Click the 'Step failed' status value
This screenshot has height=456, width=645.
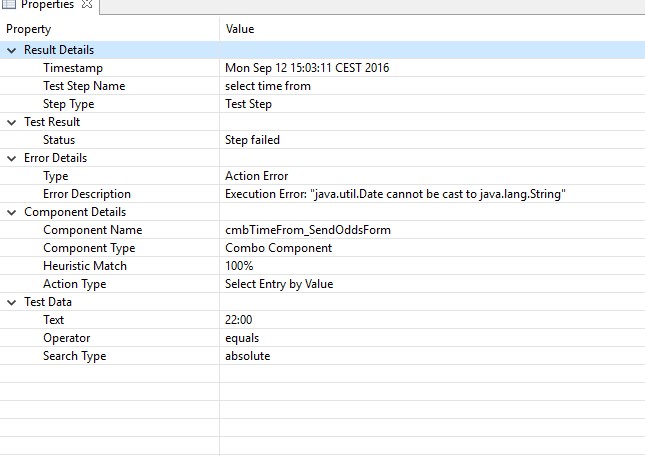click(252, 140)
